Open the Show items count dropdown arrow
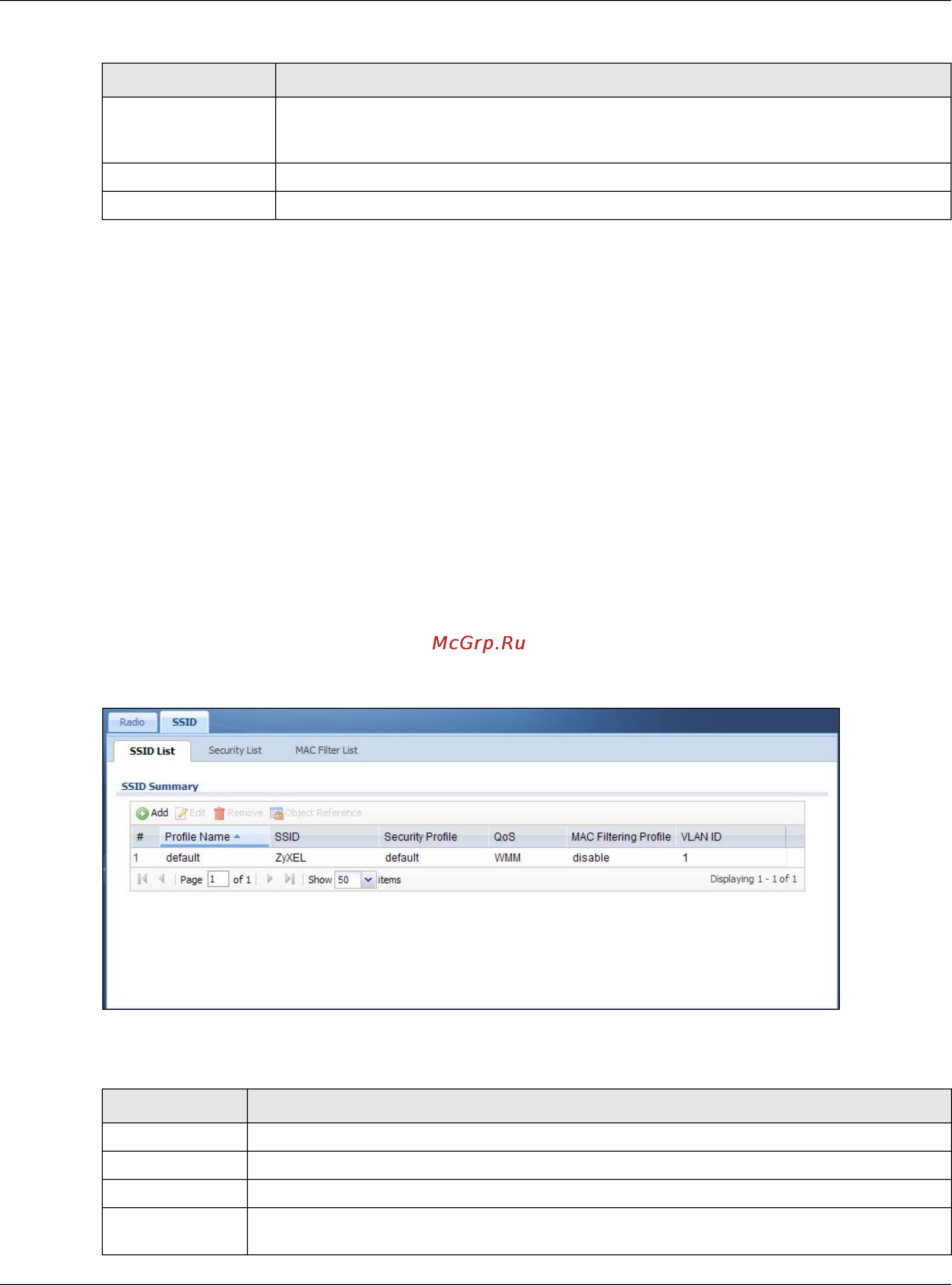952x1285 pixels. (368, 880)
